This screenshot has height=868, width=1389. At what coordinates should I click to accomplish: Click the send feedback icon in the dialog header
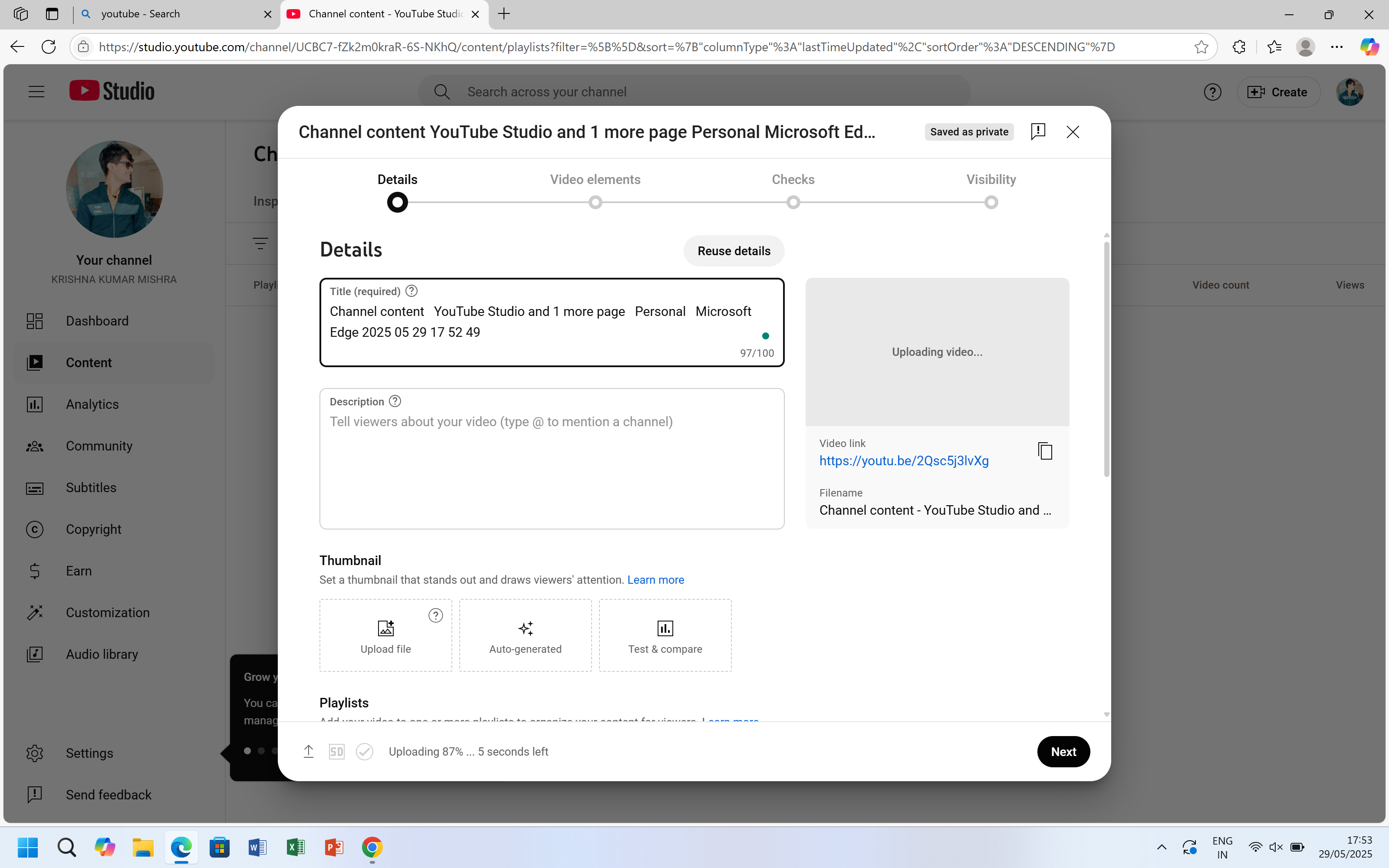pos(1038,132)
